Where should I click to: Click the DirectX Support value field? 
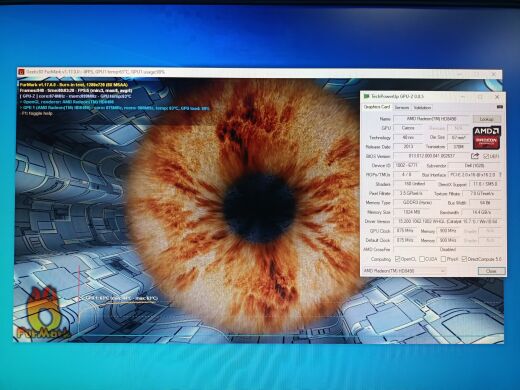pyautogui.click(x=485, y=184)
